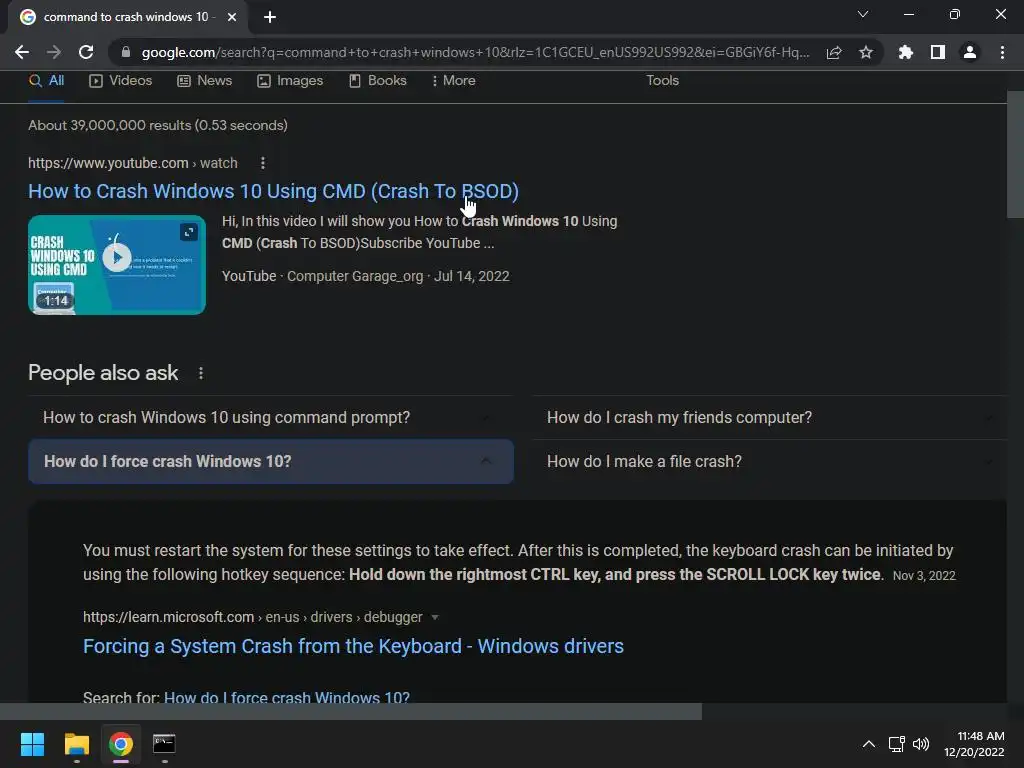Open the Extensions puzzle icon

tap(905, 52)
